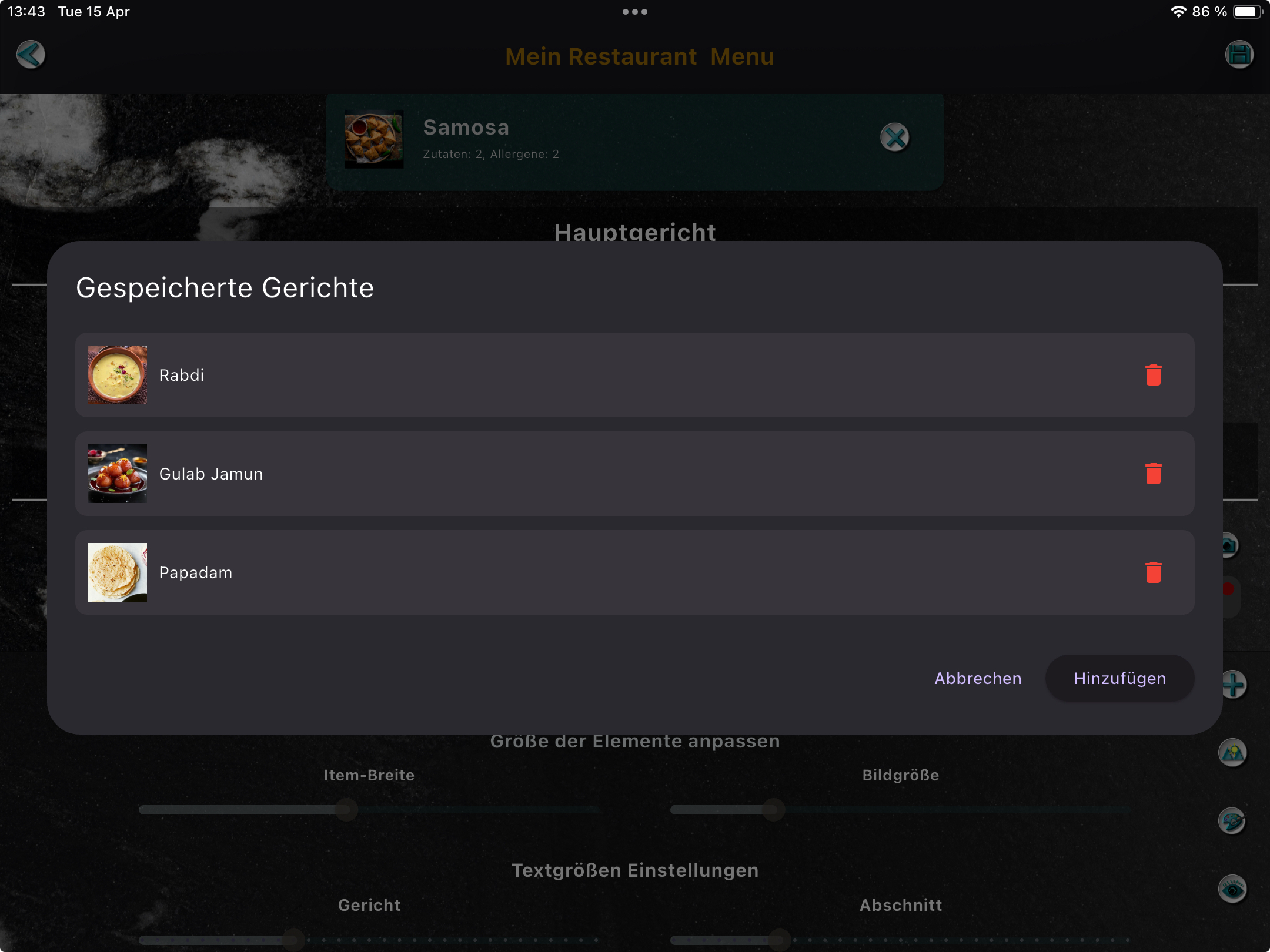Viewport: 1270px width, 952px height.
Task: Tap the Abbrechen button
Action: pyautogui.click(x=978, y=678)
